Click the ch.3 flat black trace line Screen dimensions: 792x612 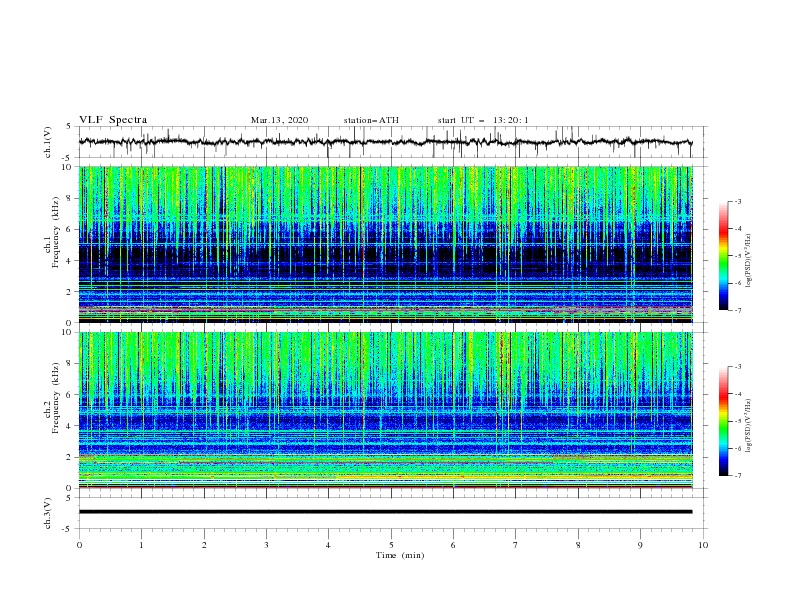(x=385, y=512)
